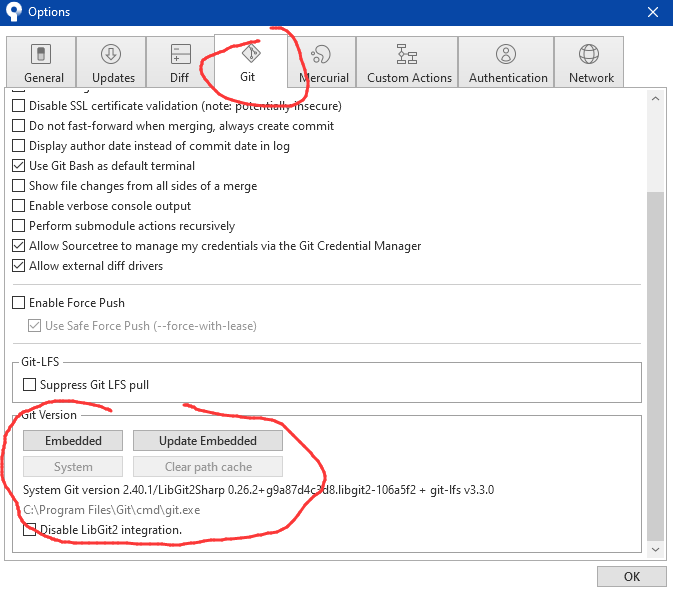Viewport: 673px width, 593px height.
Task: Click the Diff tab icon
Action: (181, 54)
